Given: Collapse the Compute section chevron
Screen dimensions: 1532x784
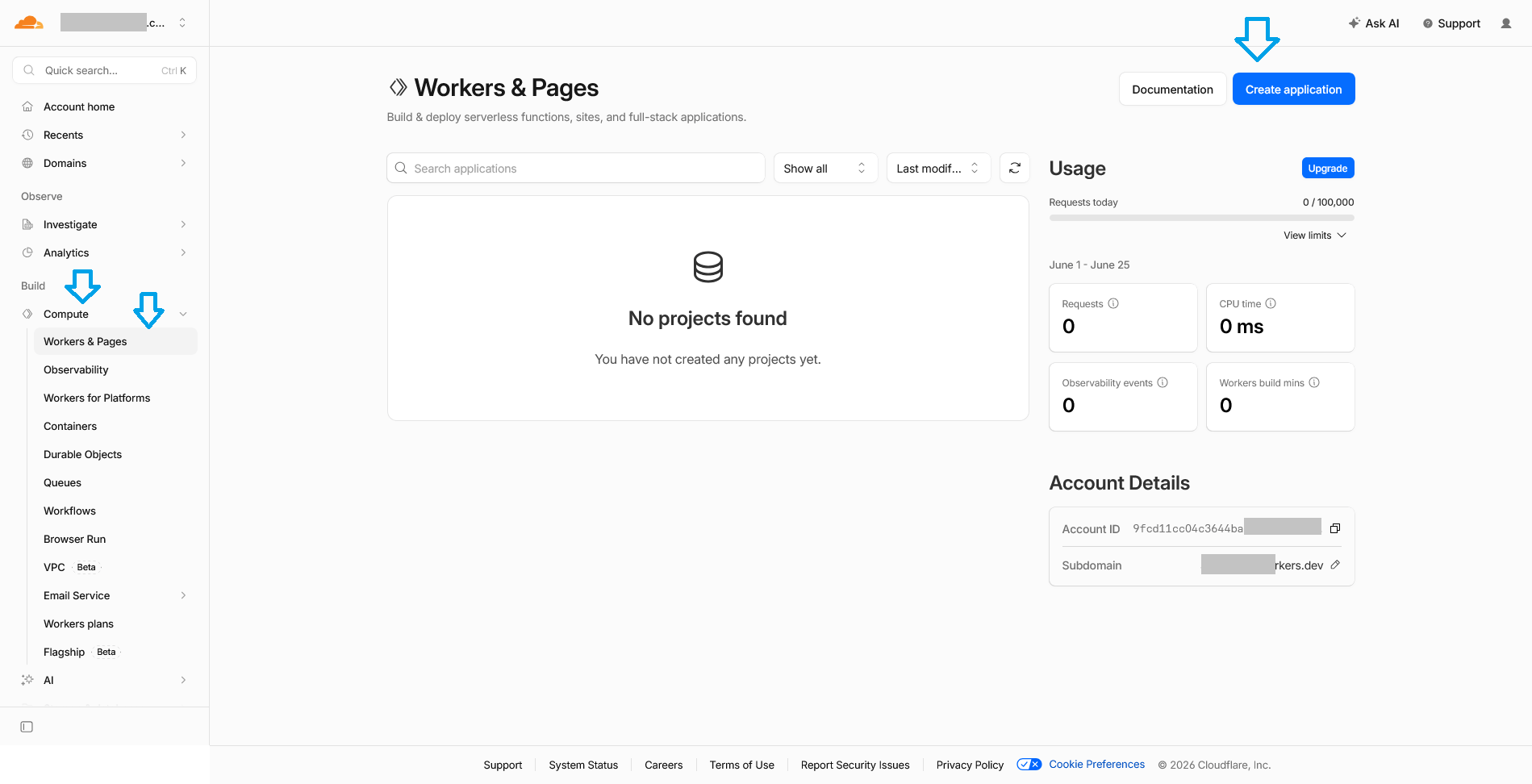Looking at the screenshot, I should tap(183, 314).
